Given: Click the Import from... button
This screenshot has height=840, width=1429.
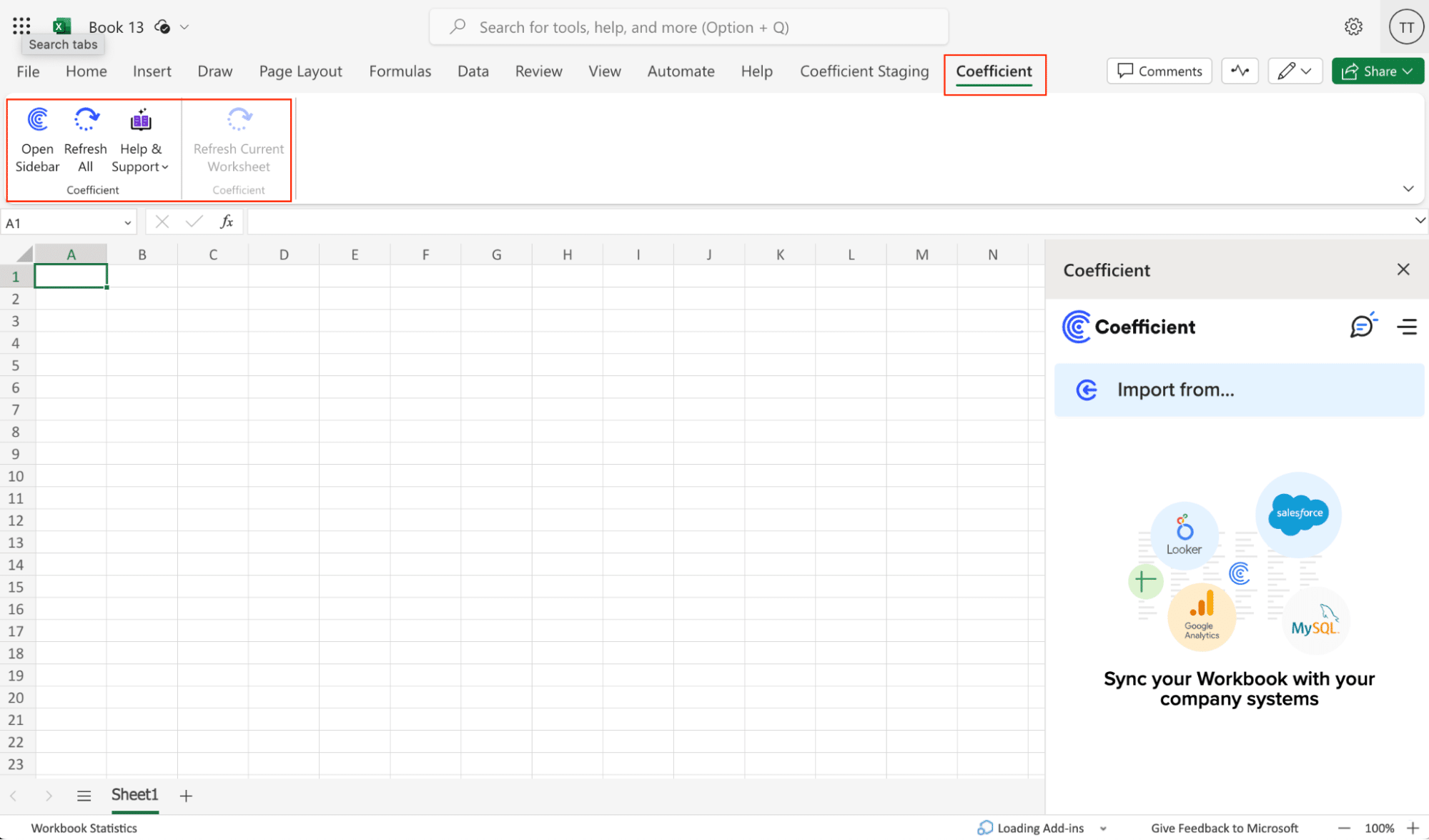Looking at the screenshot, I should 1239,389.
